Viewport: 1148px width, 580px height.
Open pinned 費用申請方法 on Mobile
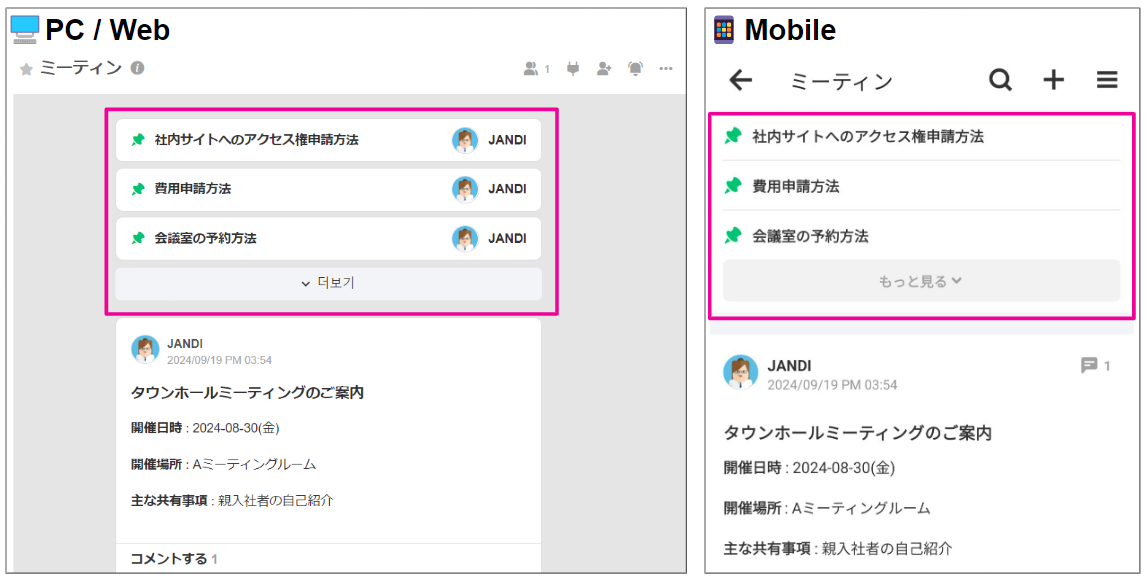pyautogui.click(x=921, y=186)
